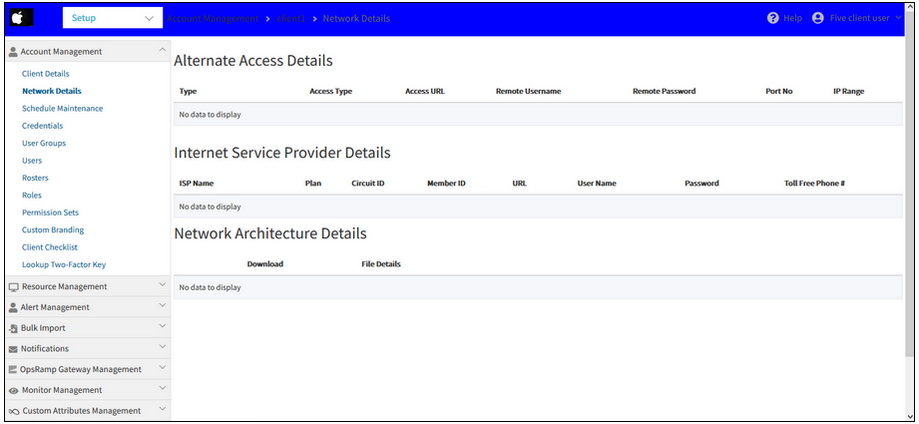Expand Alert Management section chevron
The width and height of the screenshot is (919, 424).
(162, 306)
